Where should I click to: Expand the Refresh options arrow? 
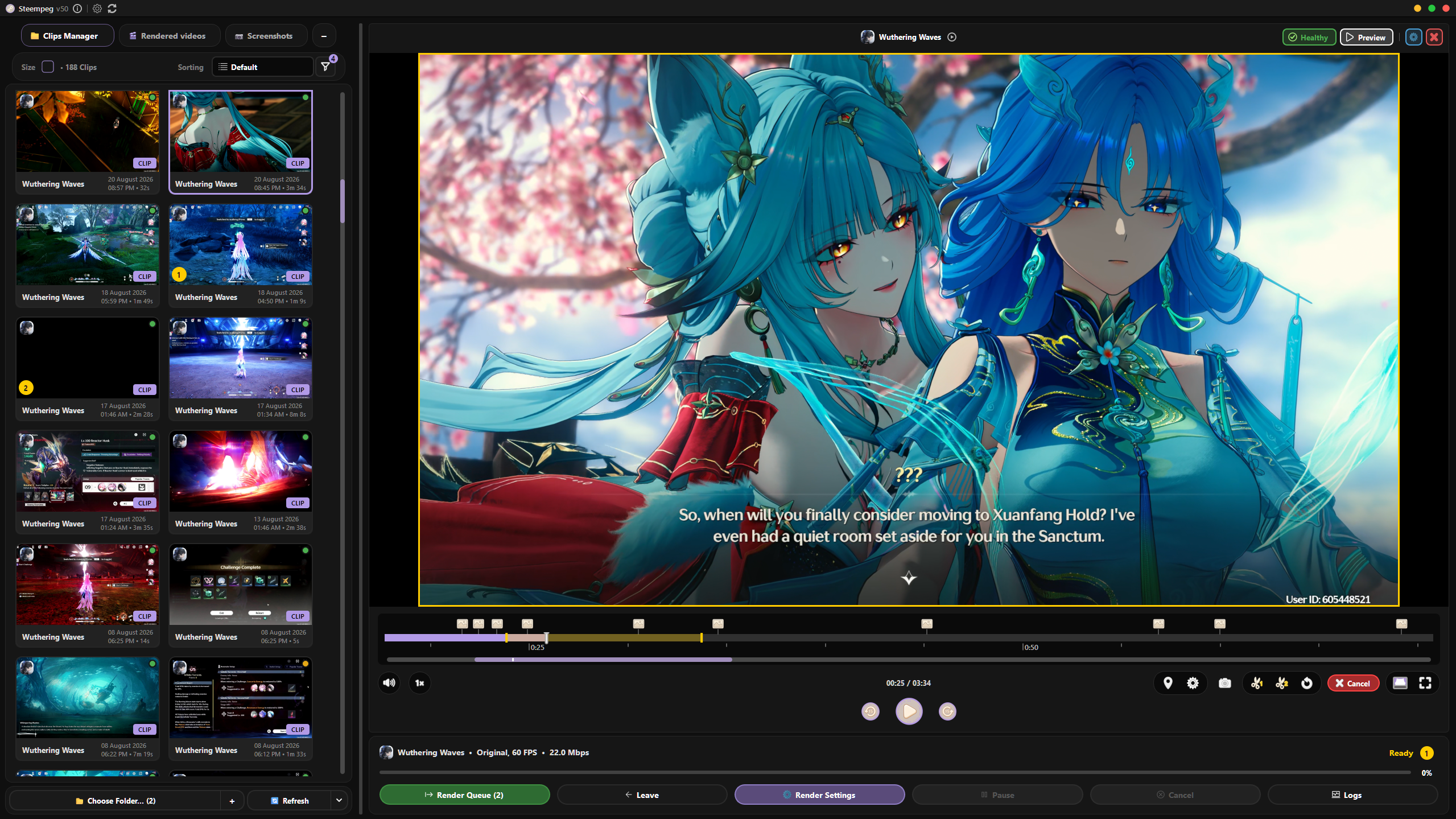point(339,800)
